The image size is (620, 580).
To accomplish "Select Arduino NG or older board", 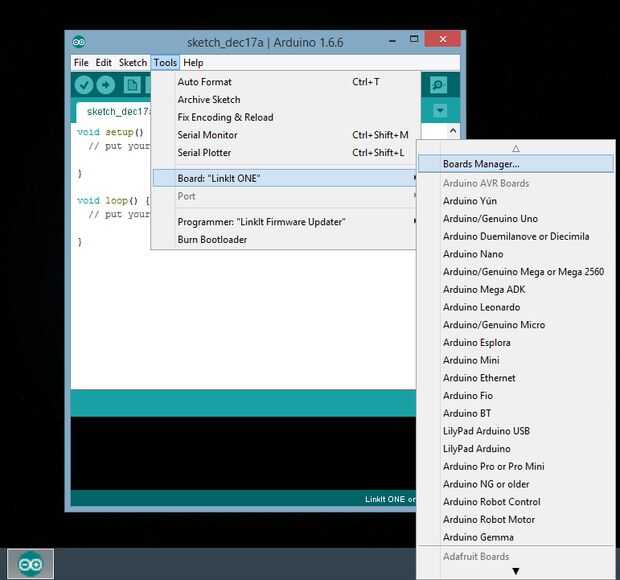I will point(516,484).
